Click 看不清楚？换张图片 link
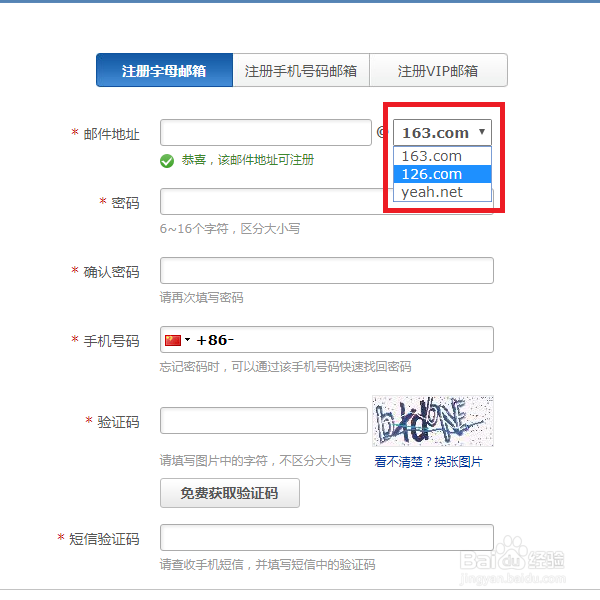600x600 pixels. coord(428,462)
